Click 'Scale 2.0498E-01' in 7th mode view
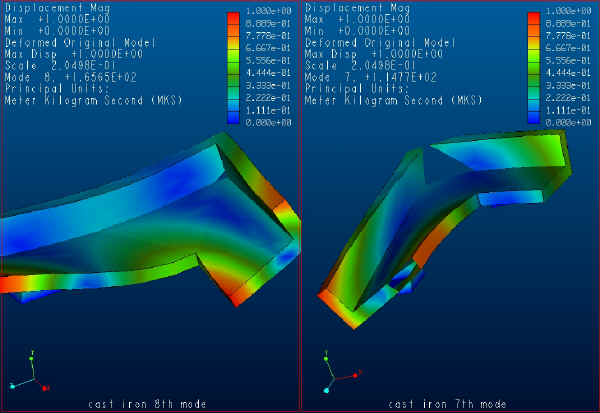Screen dimensions: 600x413 pos(360,65)
